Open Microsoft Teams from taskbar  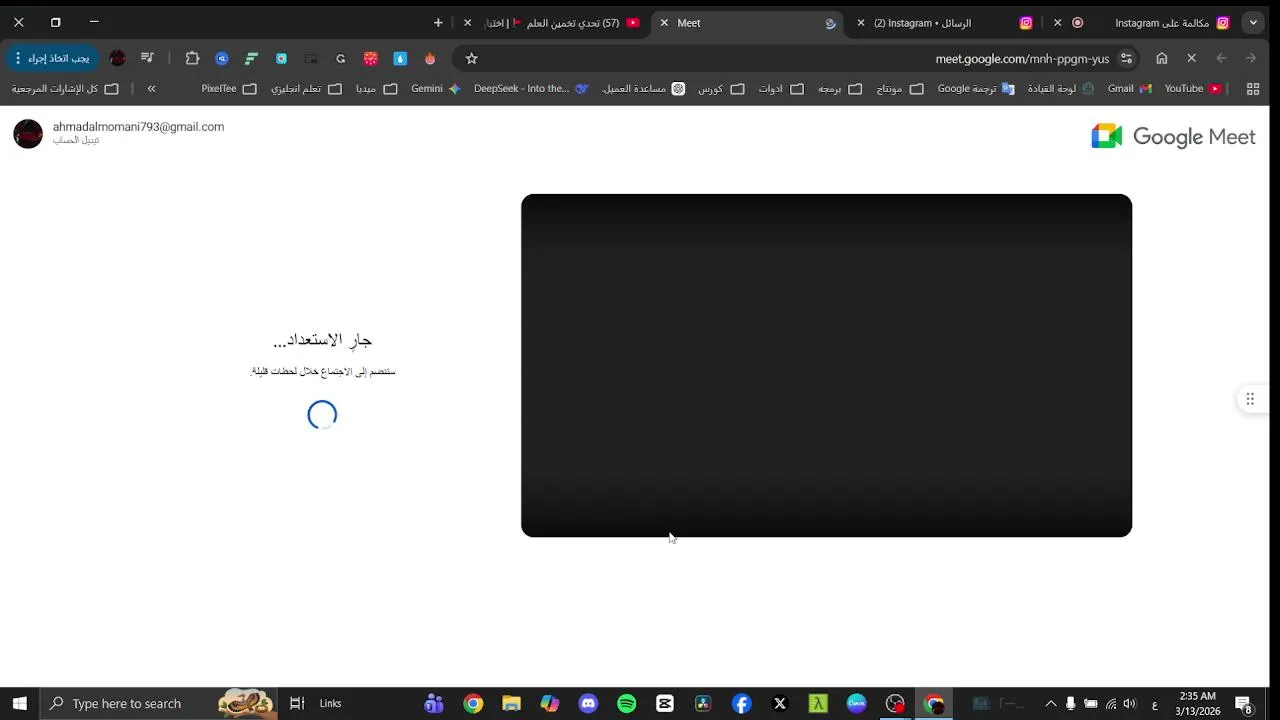(x=434, y=703)
